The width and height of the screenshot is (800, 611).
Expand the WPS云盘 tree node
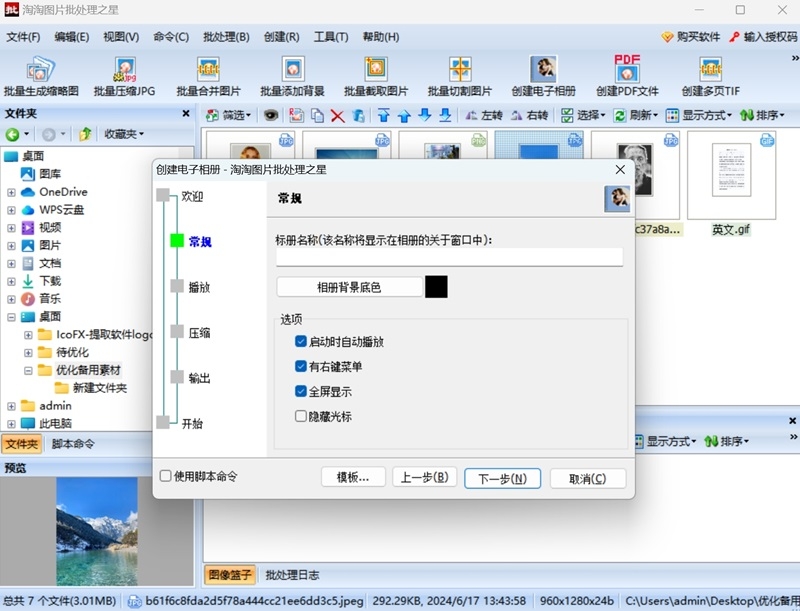coord(11,211)
